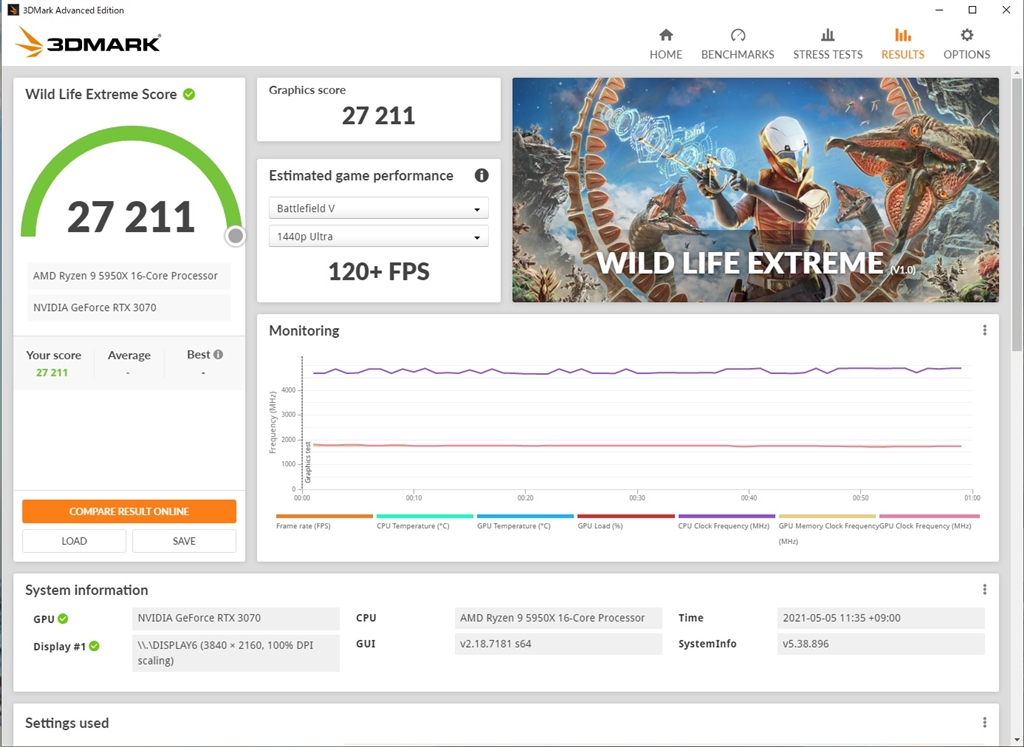Click the green check icon beside Display #1

pyautogui.click(x=94, y=646)
